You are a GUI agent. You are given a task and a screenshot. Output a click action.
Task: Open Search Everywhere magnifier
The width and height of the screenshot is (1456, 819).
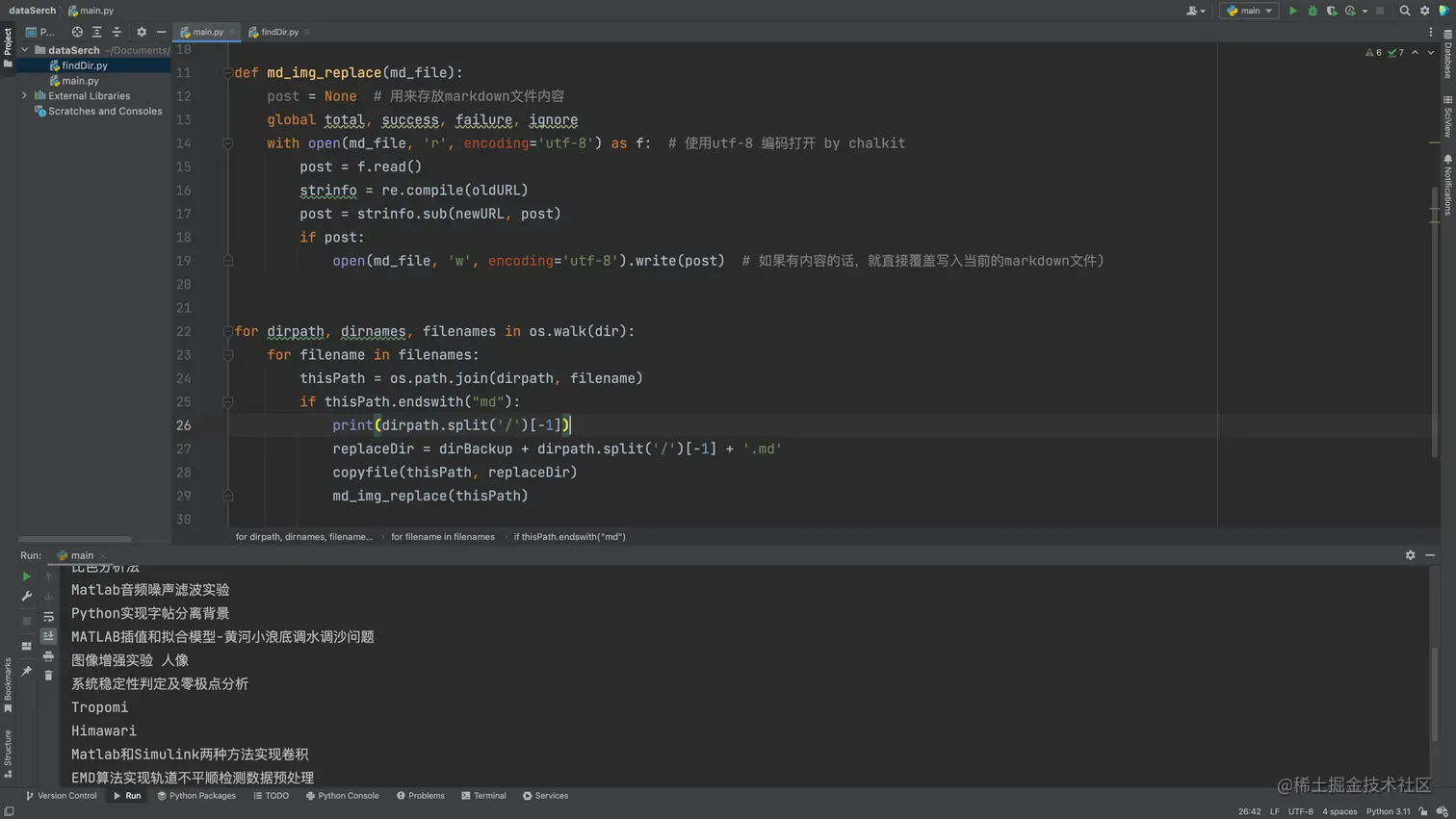coord(1405,11)
